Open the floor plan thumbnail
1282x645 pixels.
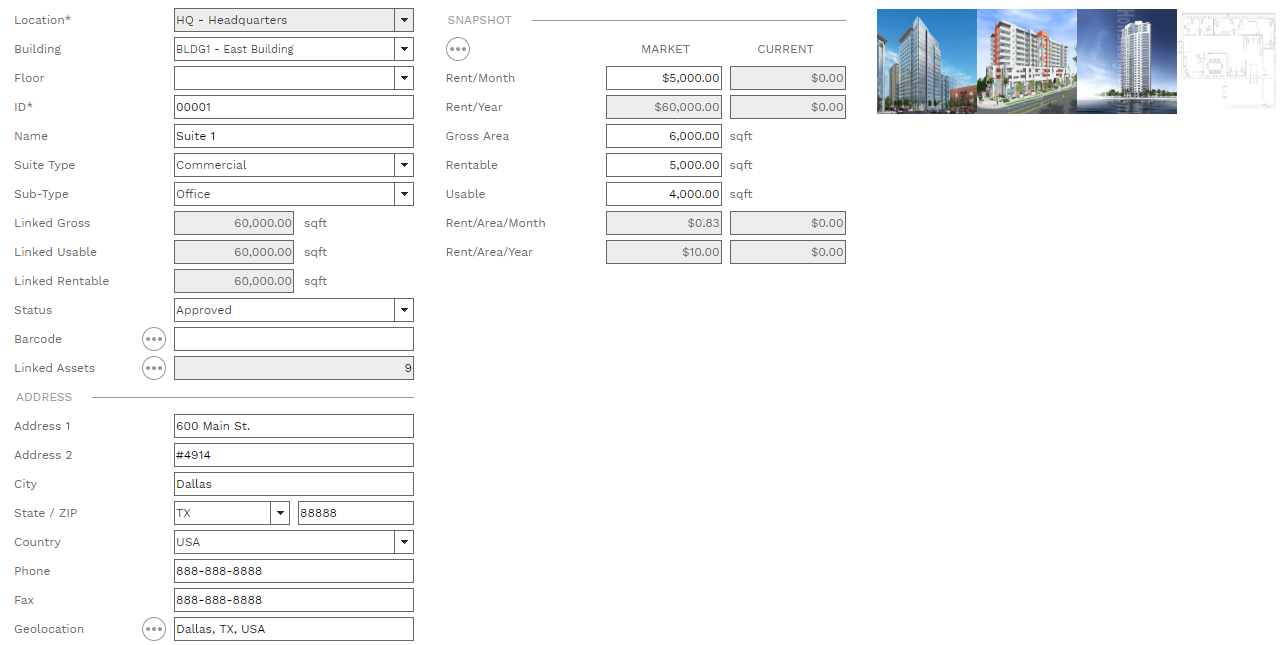pos(1227,60)
